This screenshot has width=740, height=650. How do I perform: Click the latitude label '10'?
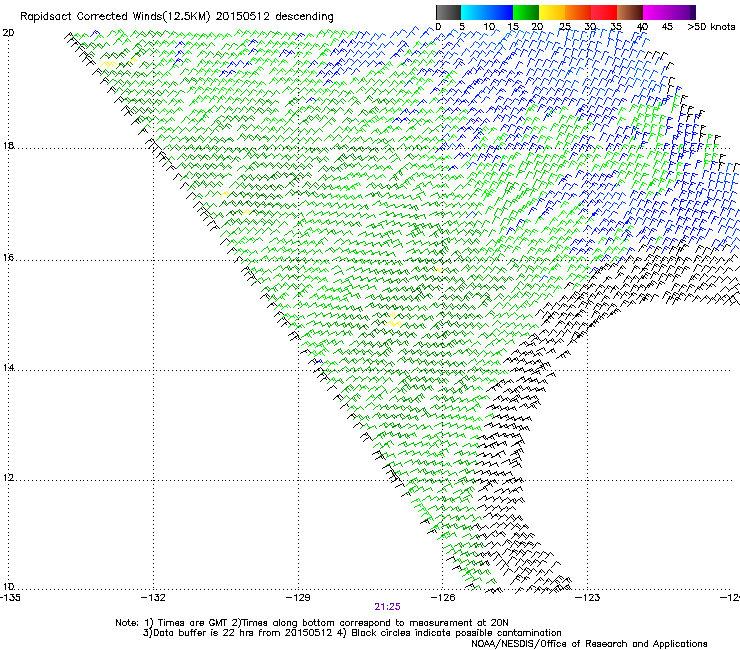tap(8, 586)
